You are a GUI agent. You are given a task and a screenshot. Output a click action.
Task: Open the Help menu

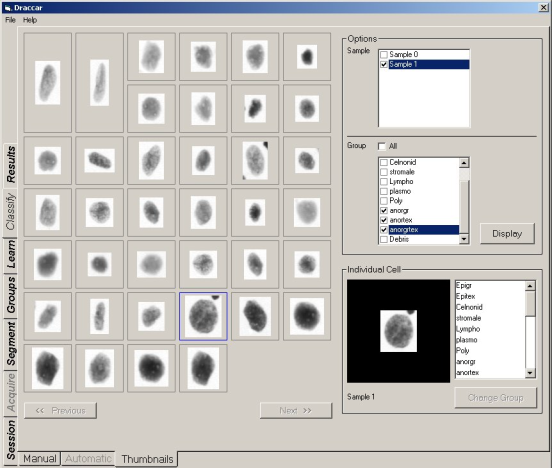[x=30, y=20]
